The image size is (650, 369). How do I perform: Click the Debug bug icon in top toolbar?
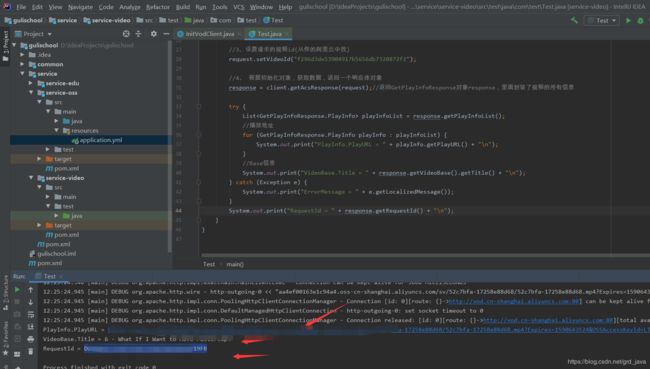pyautogui.click(x=641, y=20)
